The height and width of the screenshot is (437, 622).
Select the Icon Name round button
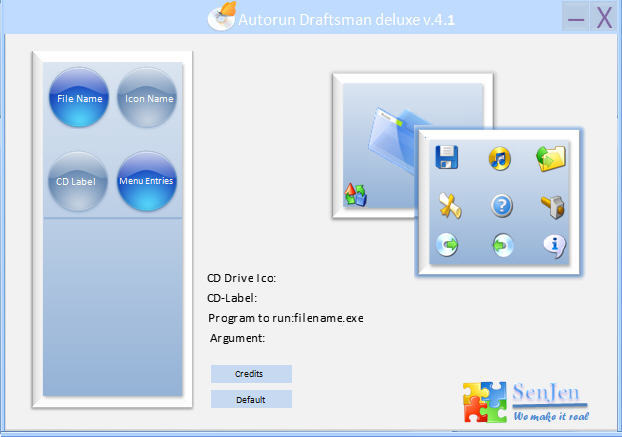click(x=148, y=98)
